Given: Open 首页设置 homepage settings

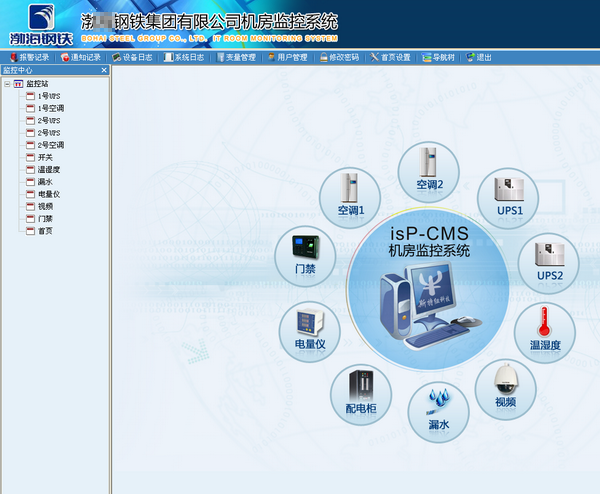Looking at the screenshot, I should tap(390, 57).
